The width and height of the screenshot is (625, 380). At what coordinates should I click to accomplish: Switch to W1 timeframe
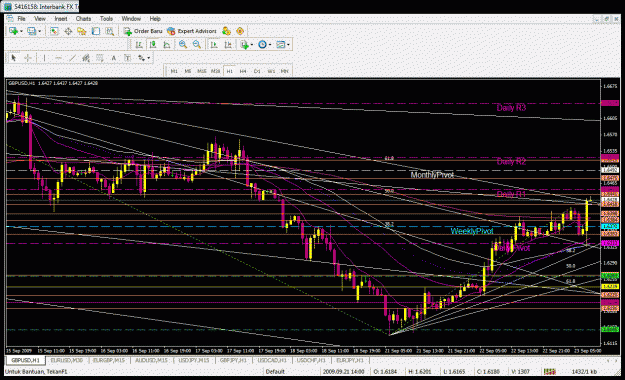point(271,71)
